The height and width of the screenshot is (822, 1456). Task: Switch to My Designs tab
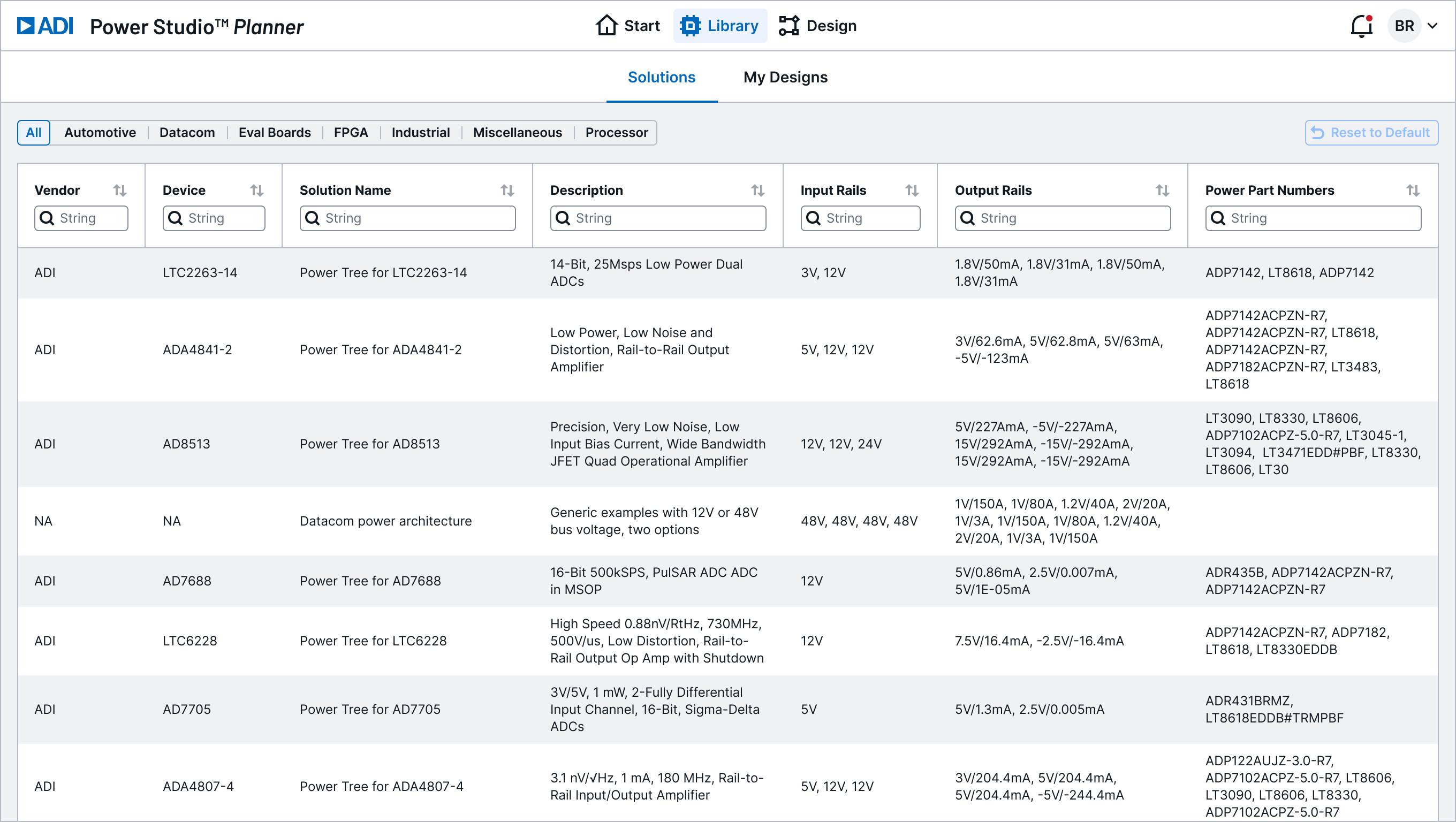785,78
